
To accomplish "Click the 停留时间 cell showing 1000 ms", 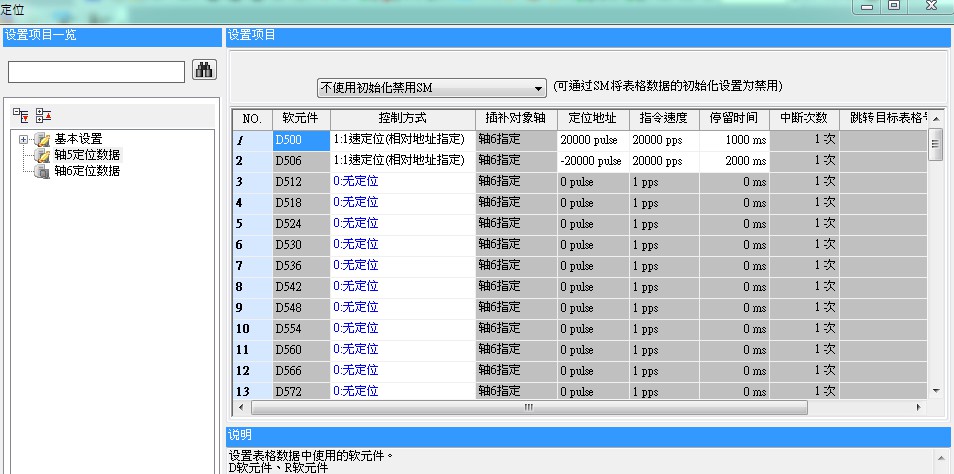I will 733,140.
